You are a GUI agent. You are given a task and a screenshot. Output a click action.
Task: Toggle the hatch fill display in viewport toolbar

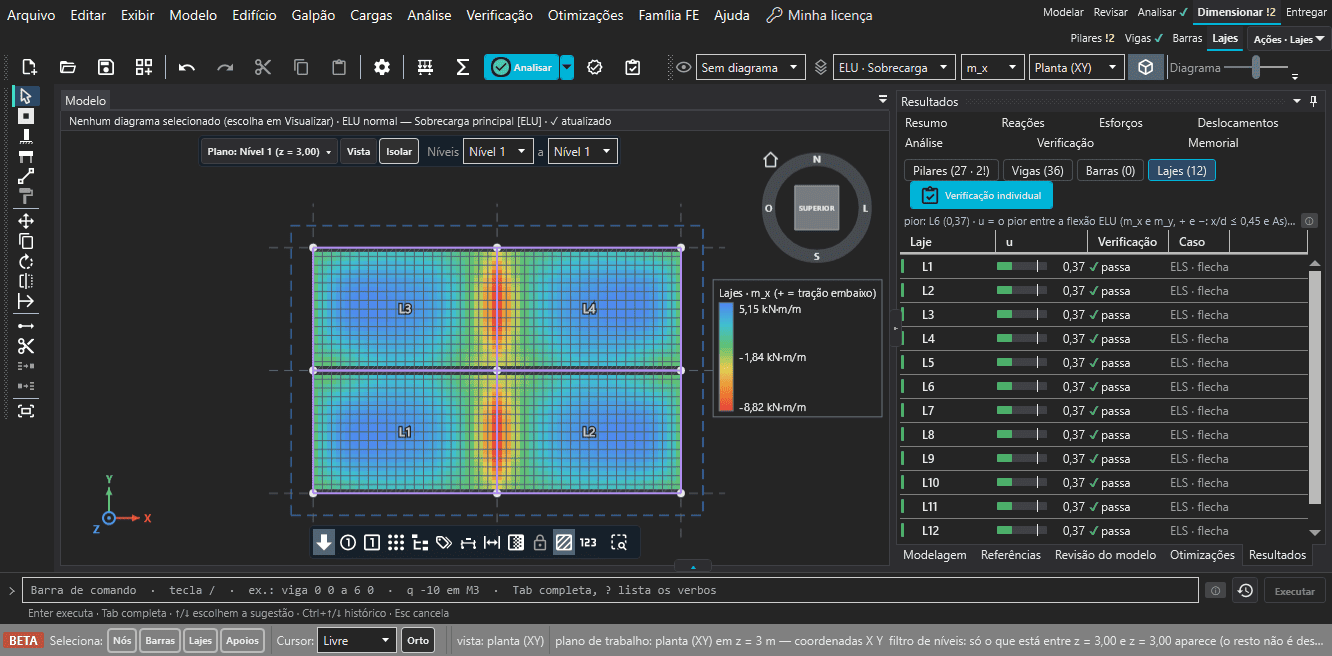[x=564, y=543]
